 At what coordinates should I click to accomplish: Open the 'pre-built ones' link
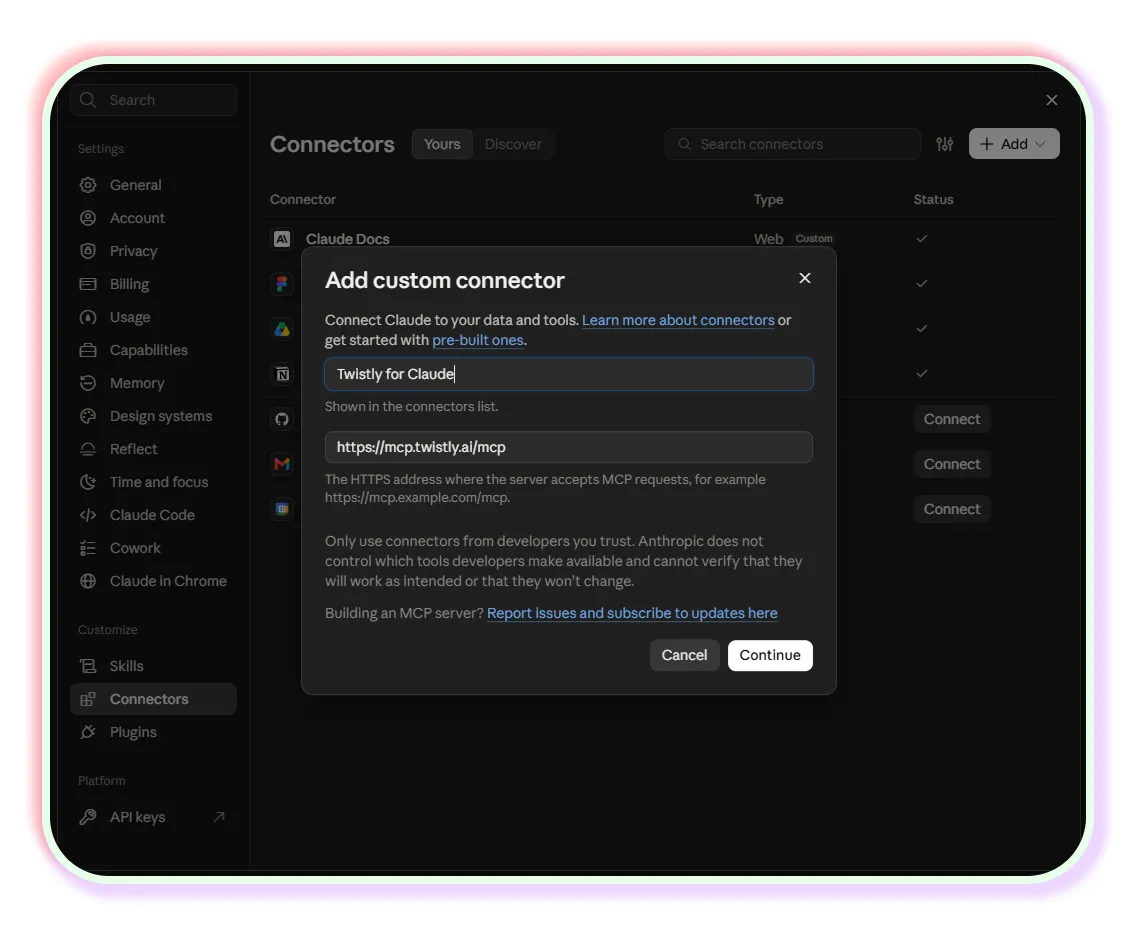[477, 340]
